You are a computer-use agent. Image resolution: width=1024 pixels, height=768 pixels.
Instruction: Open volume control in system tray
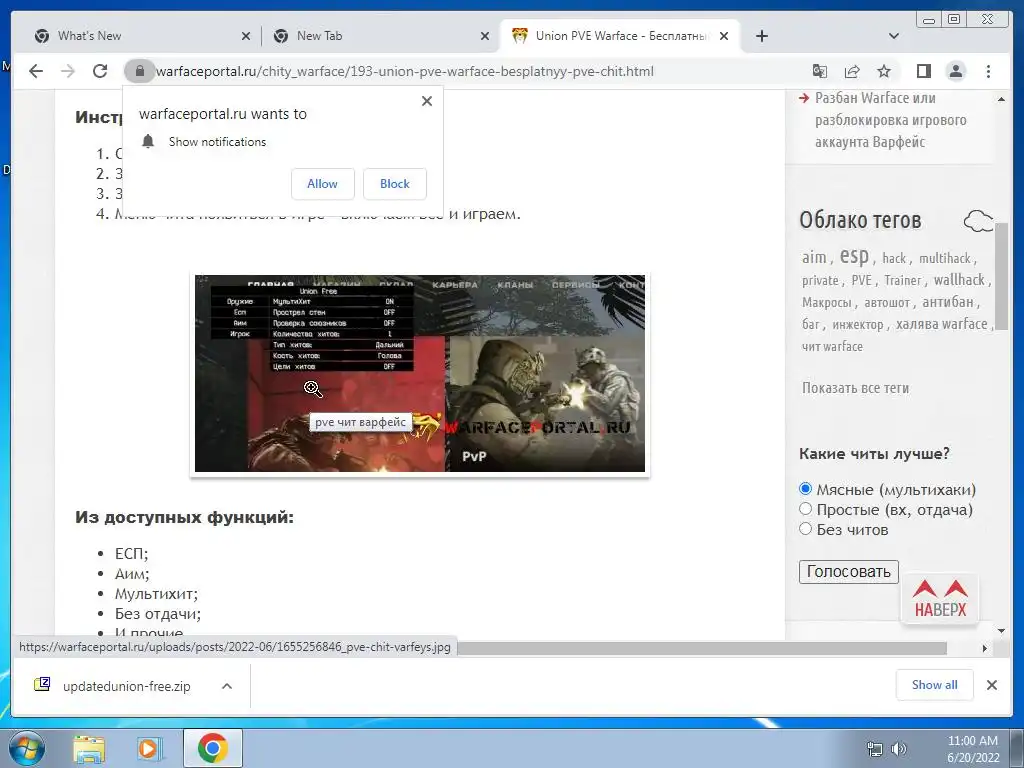pos(899,749)
